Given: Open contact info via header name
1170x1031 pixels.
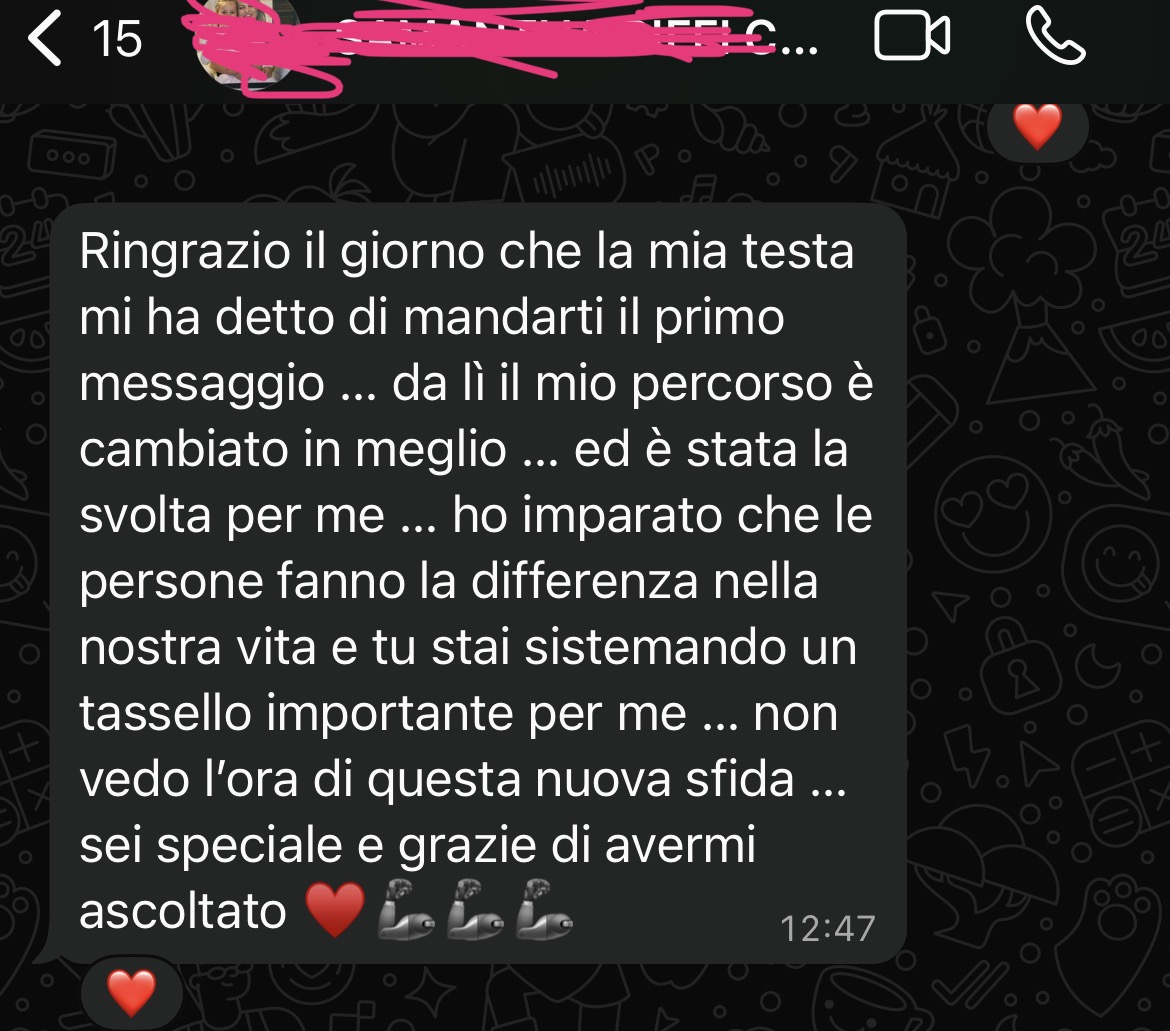Looking at the screenshot, I should 567,39.
